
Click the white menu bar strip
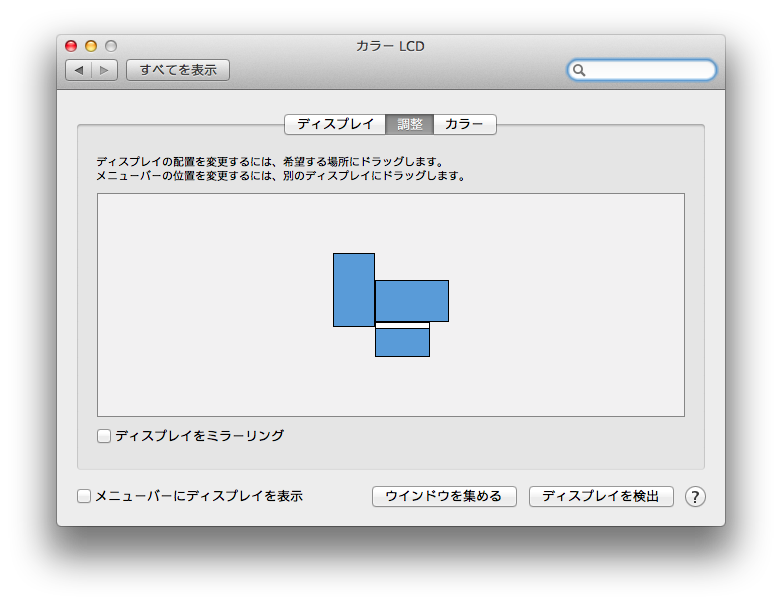tap(402, 325)
